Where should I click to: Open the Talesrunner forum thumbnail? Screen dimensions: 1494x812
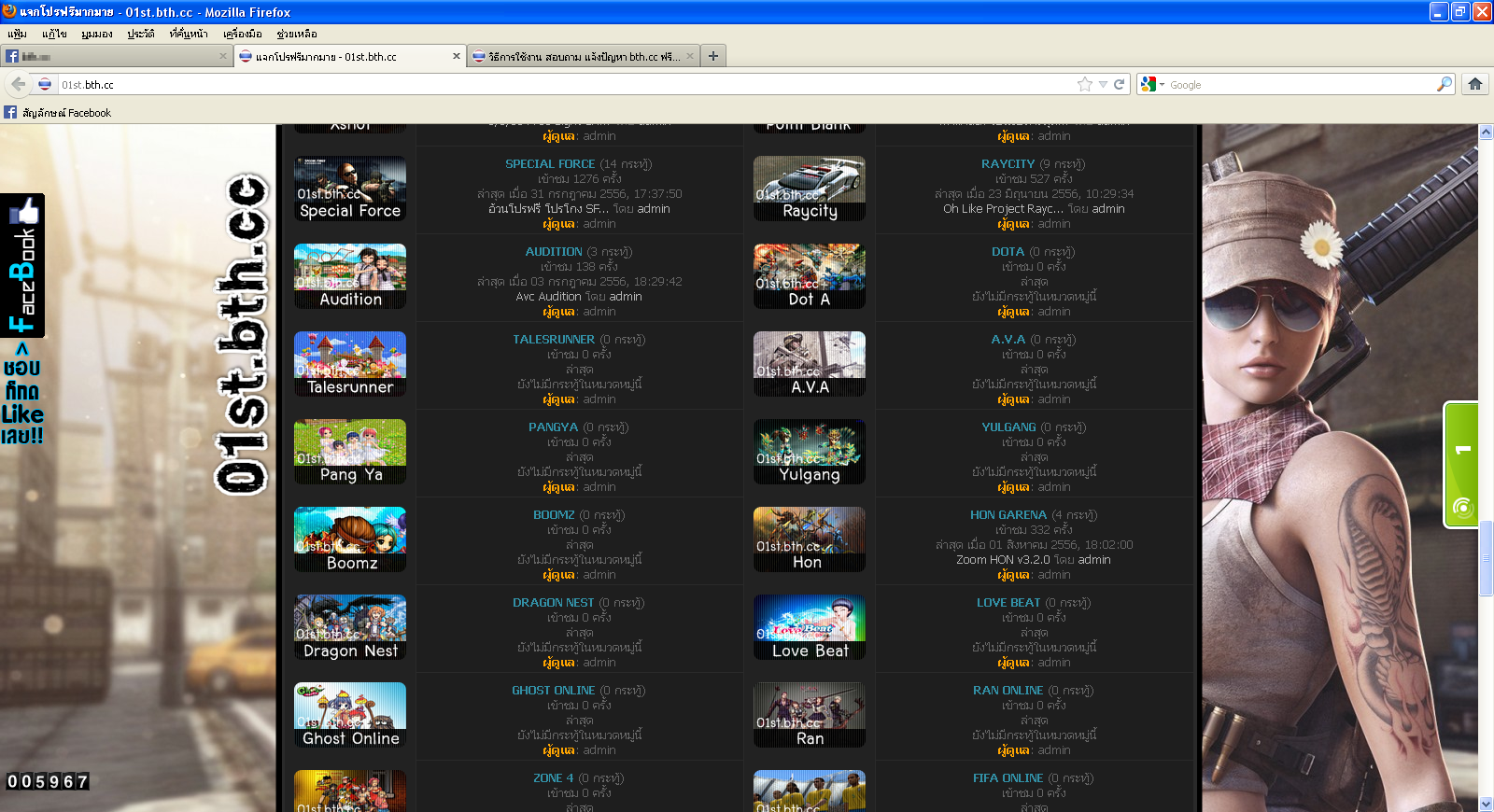pos(350,364)
